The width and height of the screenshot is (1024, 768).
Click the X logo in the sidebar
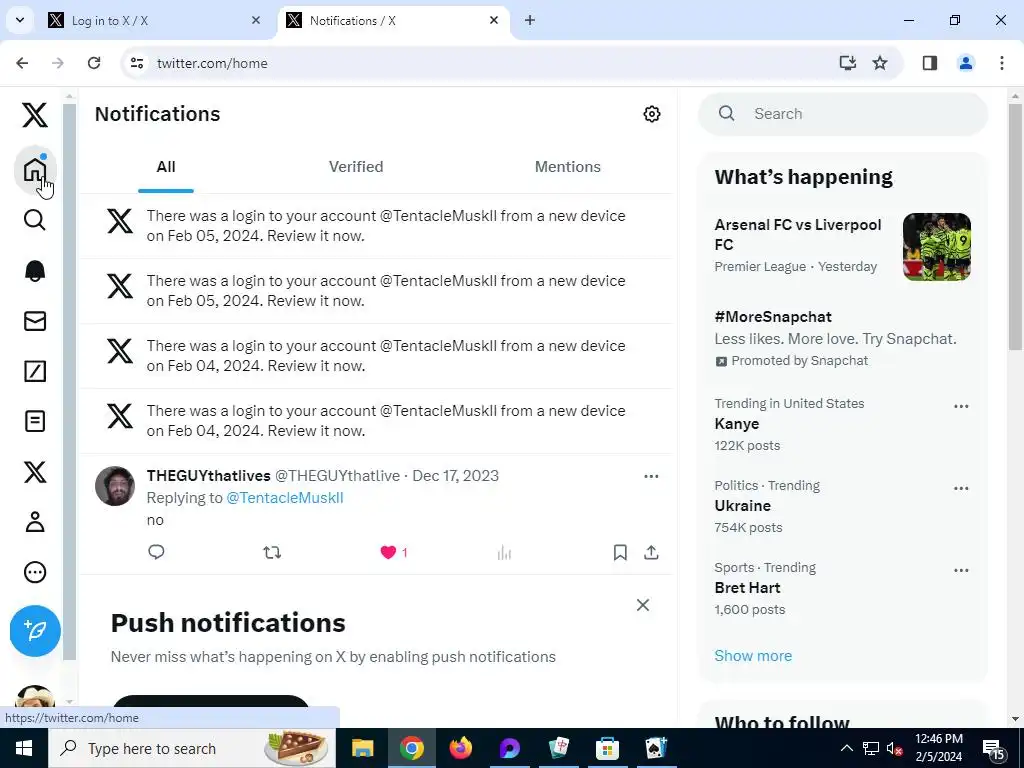(35, 114)
